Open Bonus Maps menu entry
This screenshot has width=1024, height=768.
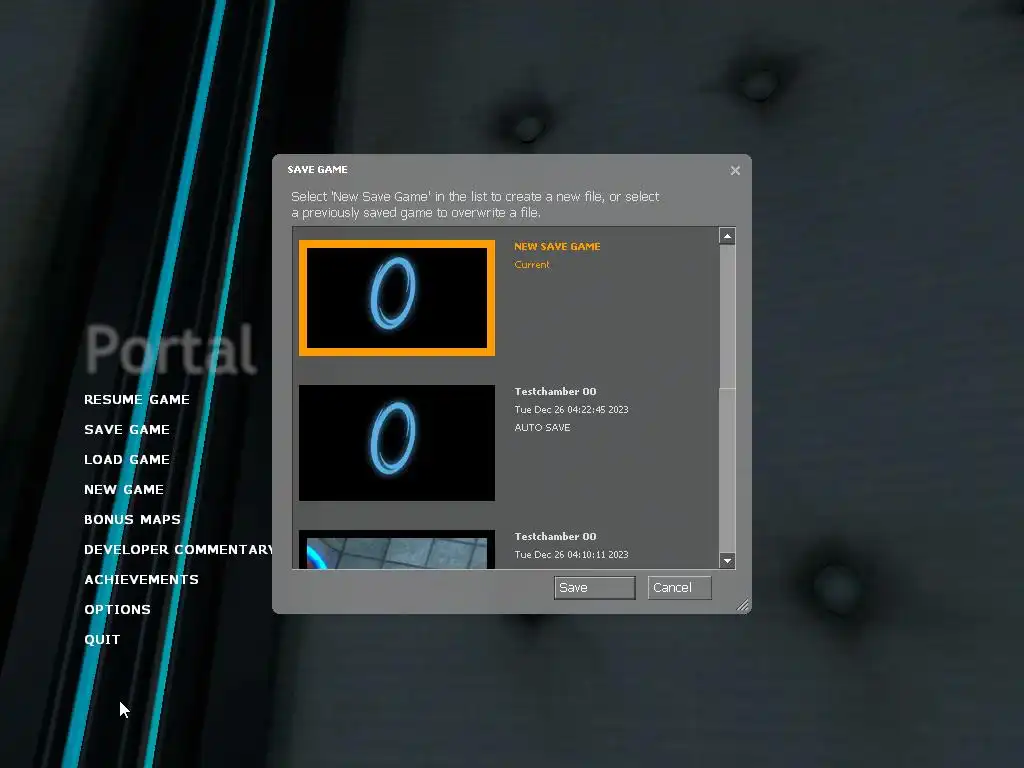132,519
